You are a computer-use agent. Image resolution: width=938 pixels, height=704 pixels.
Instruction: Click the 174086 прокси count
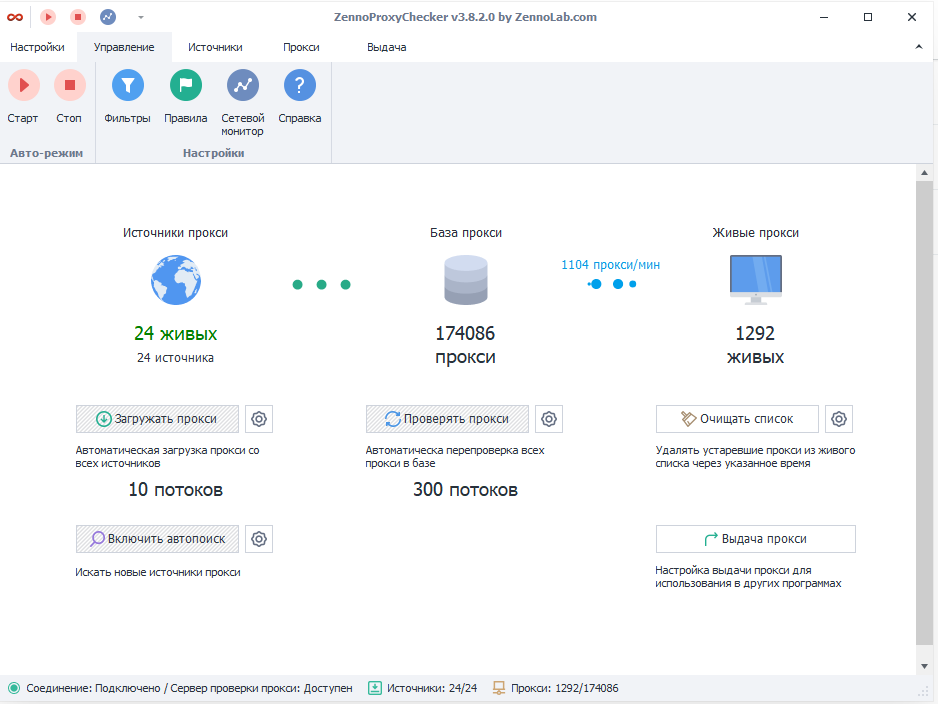465,345
